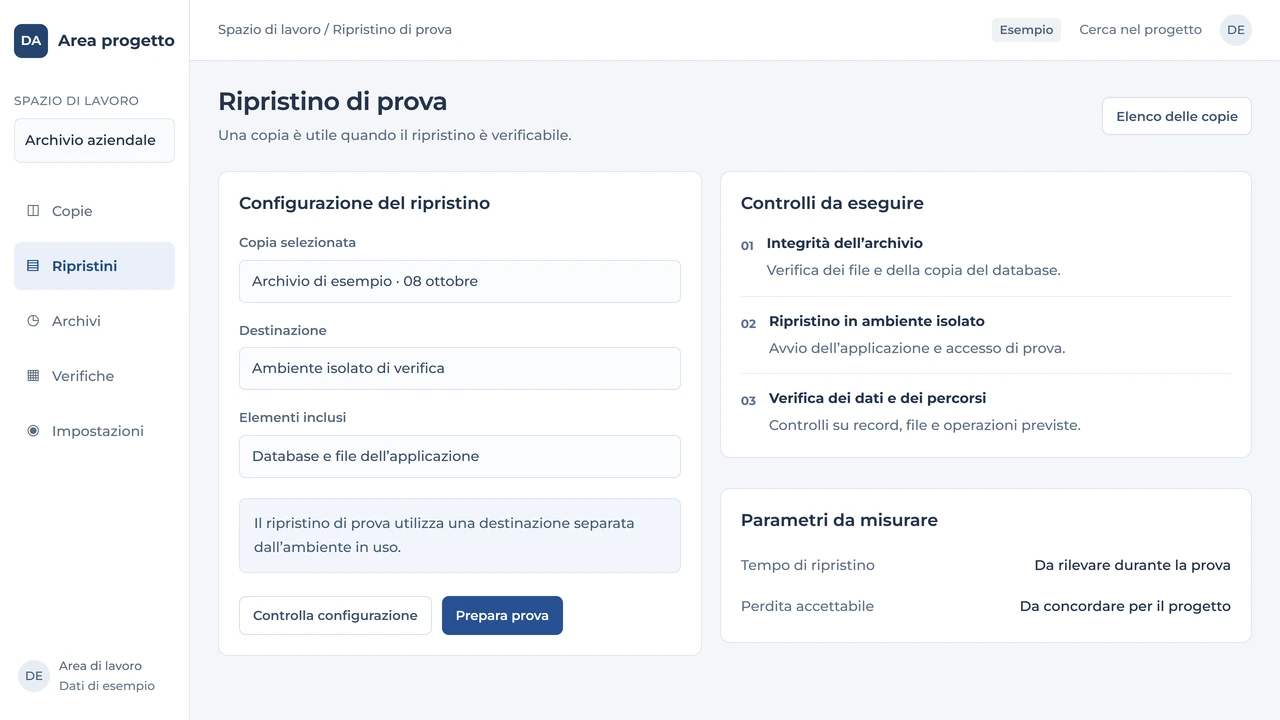The width and height of the screenshot is (1280, 720).
Task: Click the Controlli da eseguire heading
Action: 832,203
